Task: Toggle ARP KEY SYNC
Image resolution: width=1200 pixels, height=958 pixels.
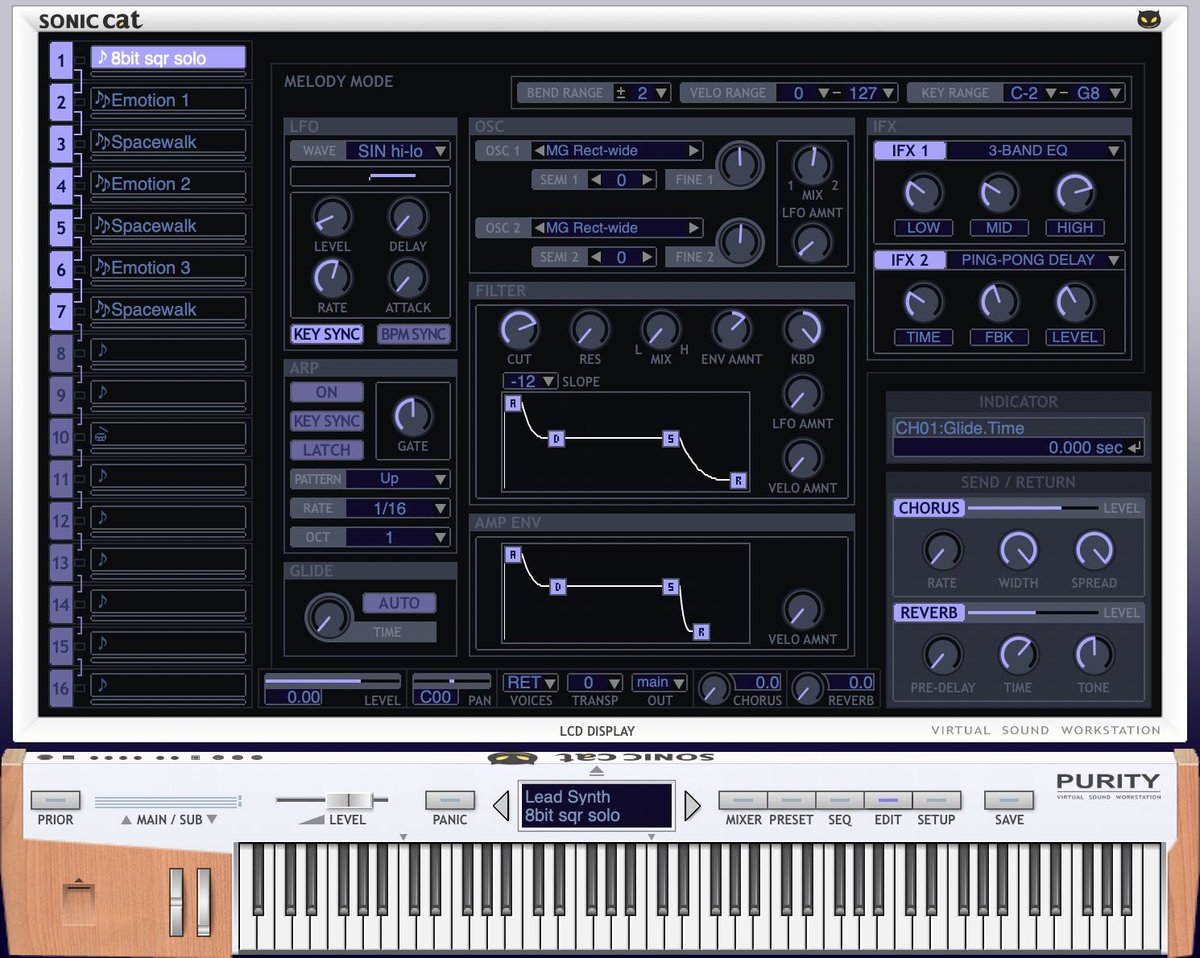Action: tap(327, 421)
